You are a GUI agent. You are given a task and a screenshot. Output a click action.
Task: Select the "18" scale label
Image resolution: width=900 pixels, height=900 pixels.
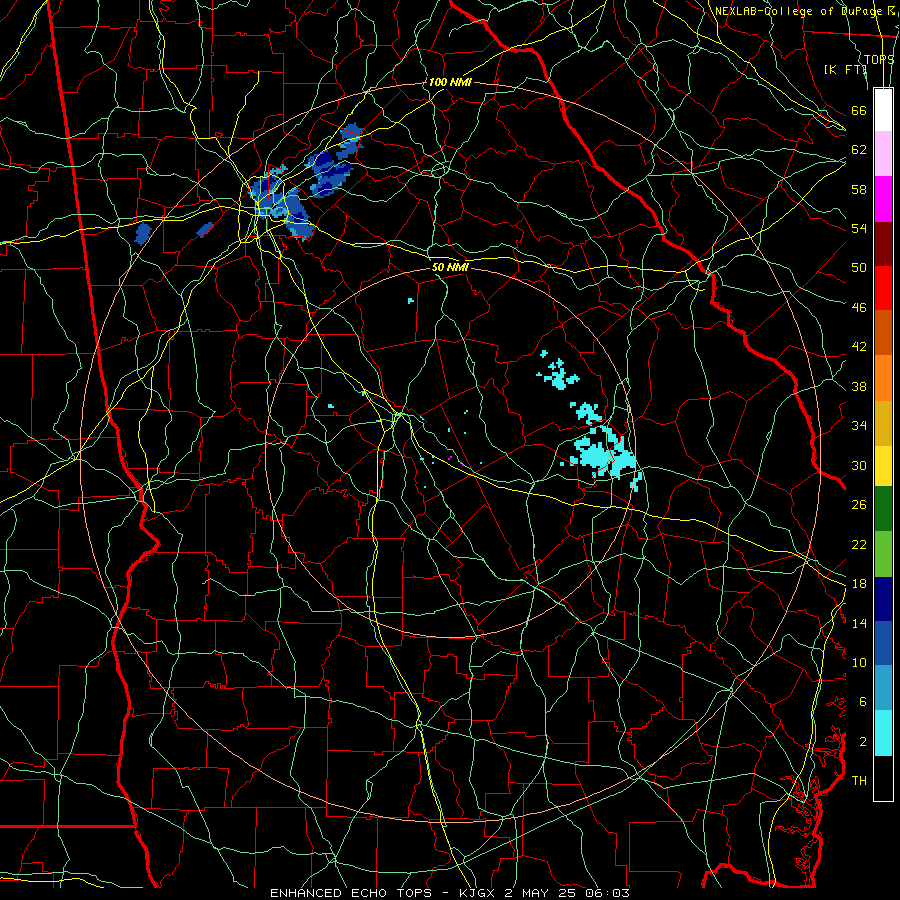(859, 584)
